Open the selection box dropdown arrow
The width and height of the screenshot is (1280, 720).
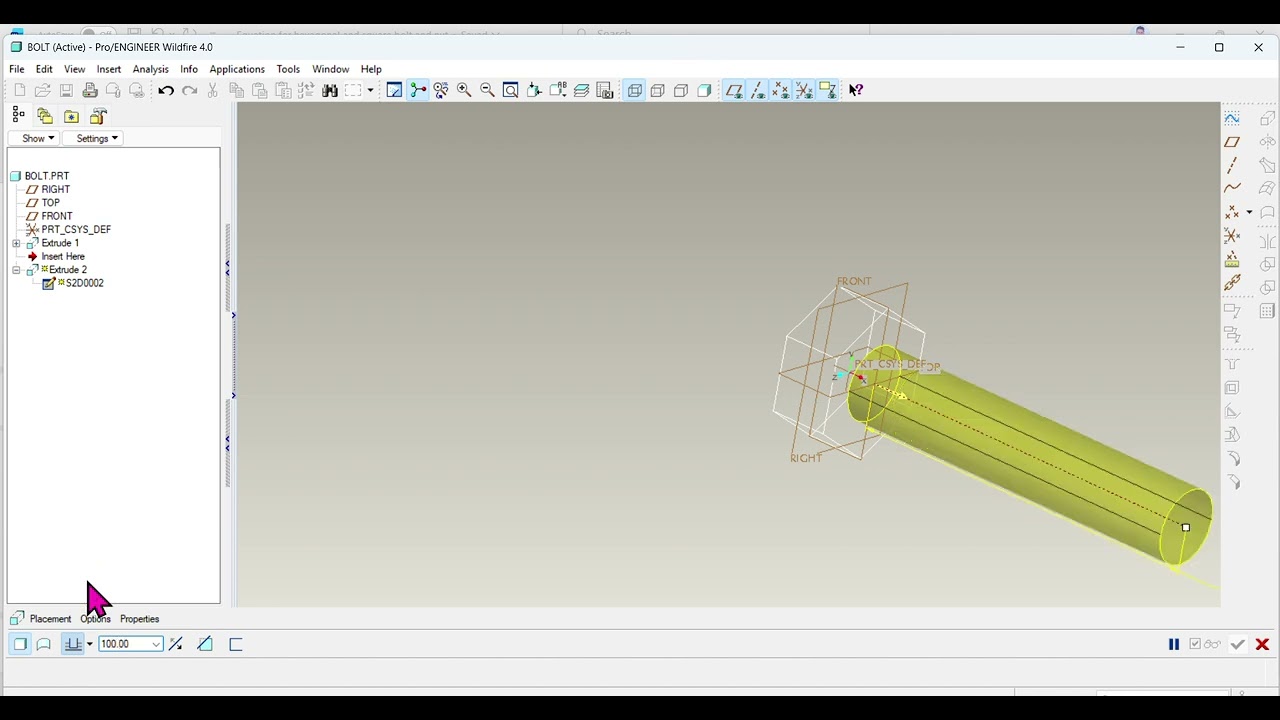click(x=370, y=90)
